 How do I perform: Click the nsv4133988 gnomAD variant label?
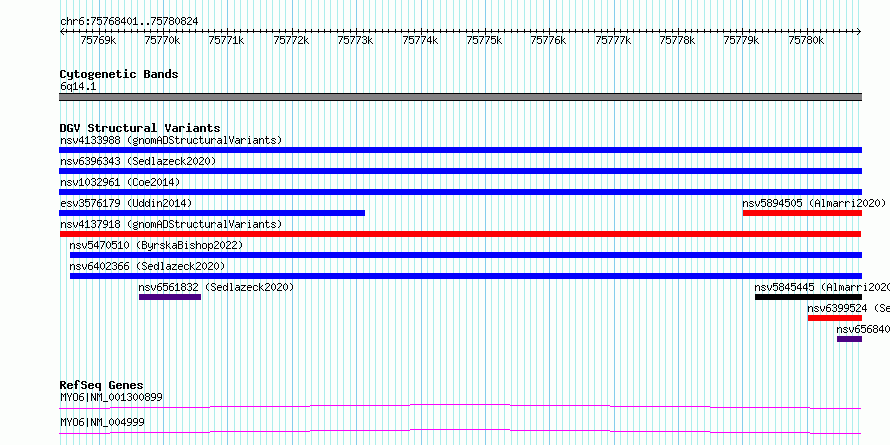171,140
